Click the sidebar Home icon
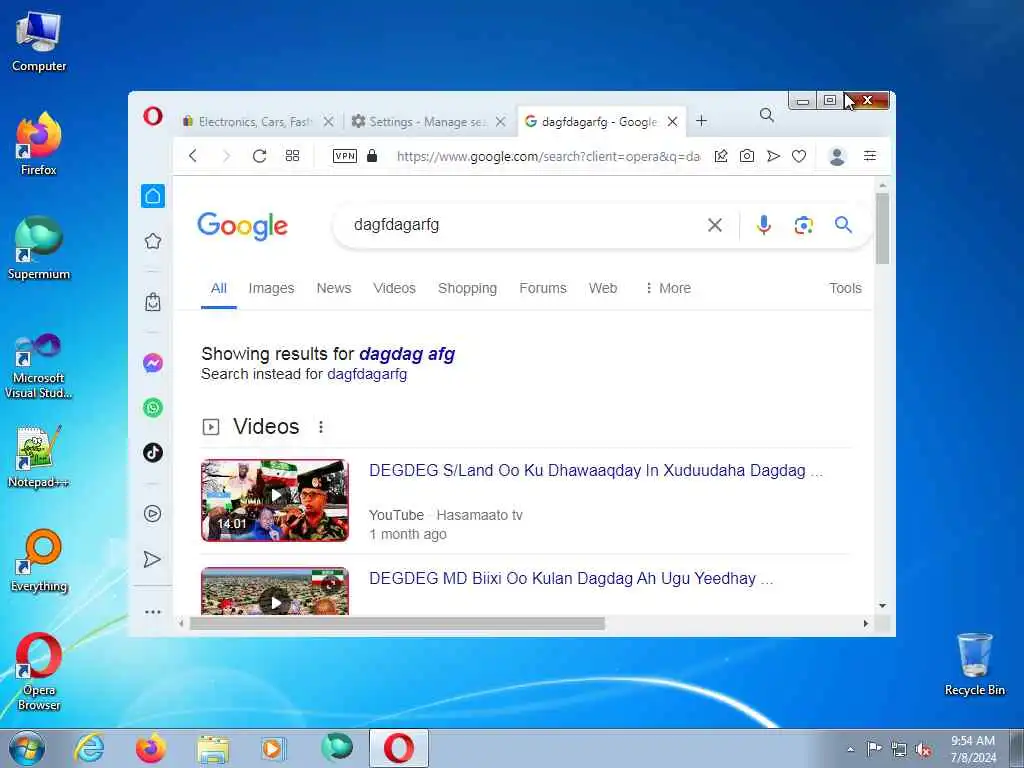1024x768 pixels. tap(153, 196)
